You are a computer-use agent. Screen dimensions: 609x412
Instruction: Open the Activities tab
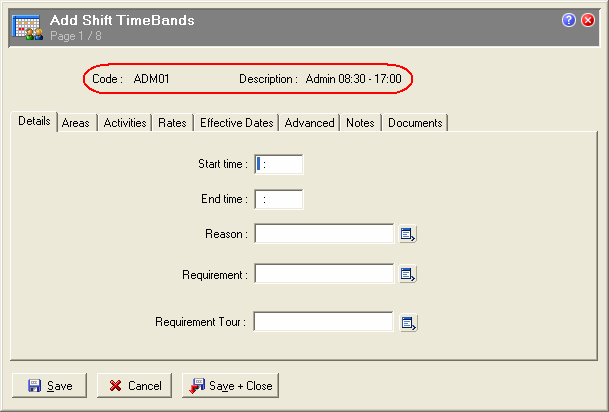(x=125, y=123)
